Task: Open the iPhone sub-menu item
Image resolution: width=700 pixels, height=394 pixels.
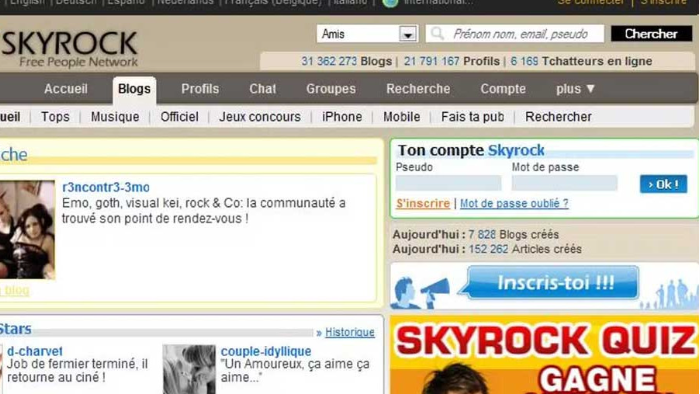Action: [x=342, y=117]
